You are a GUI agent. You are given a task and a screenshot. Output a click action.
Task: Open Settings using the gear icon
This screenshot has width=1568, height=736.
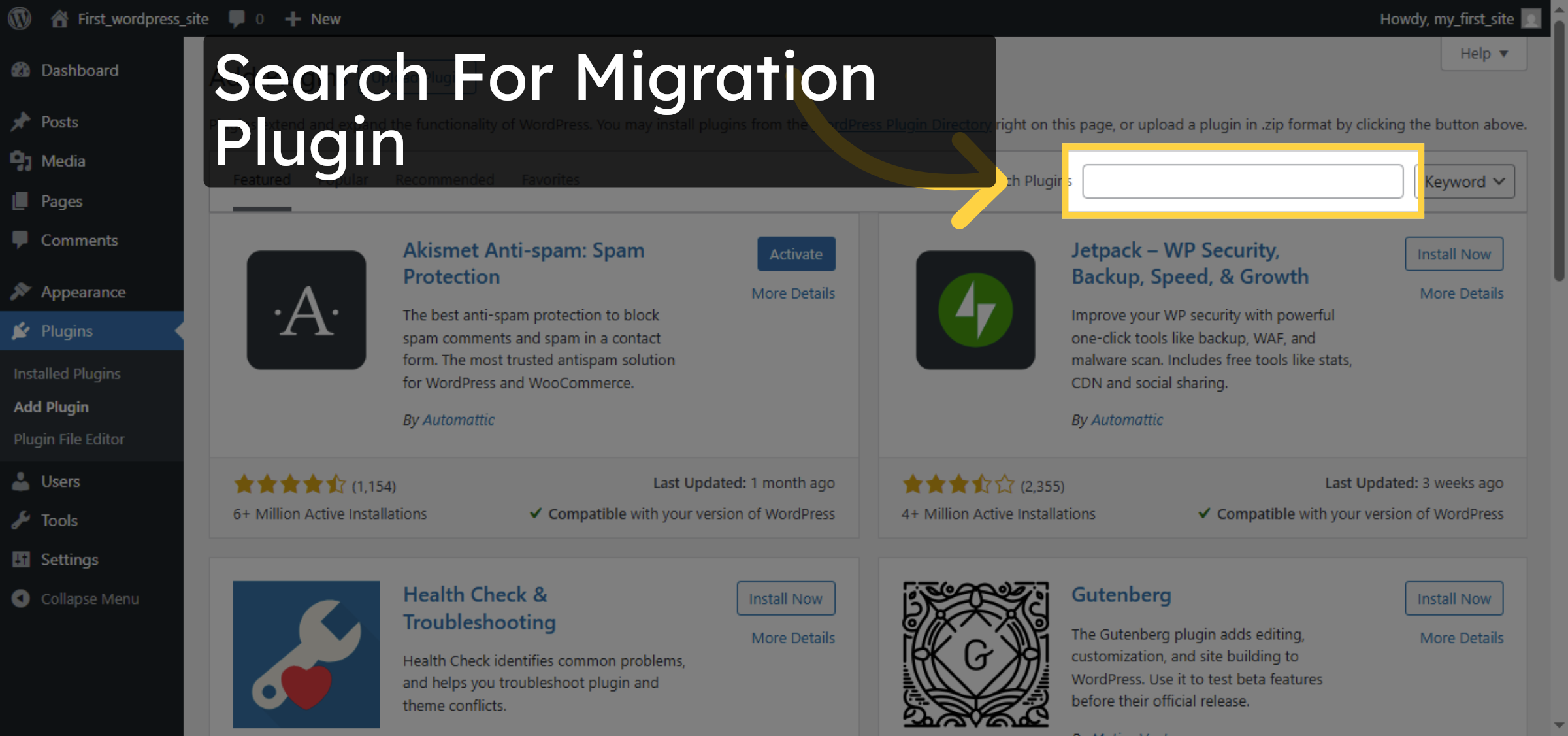click(22, 560)
